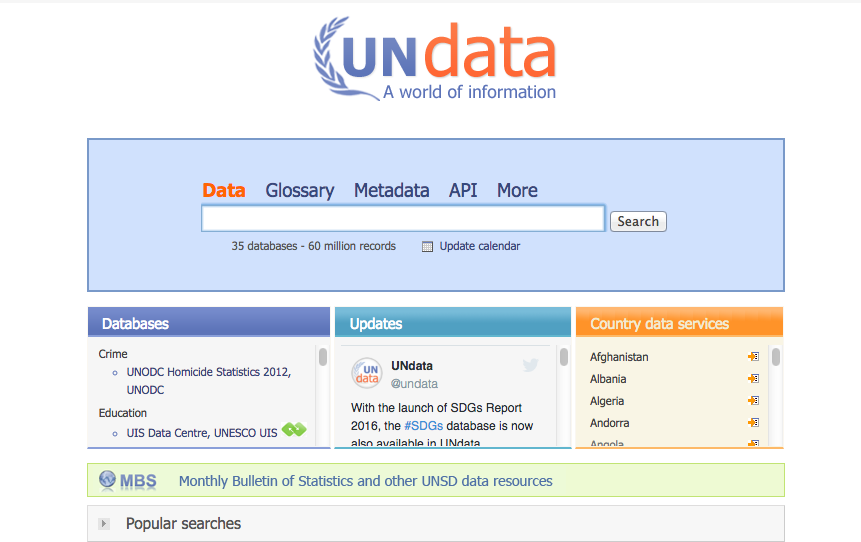
Task: Click the Crime category heading
Action: click(x=113, y=354)
